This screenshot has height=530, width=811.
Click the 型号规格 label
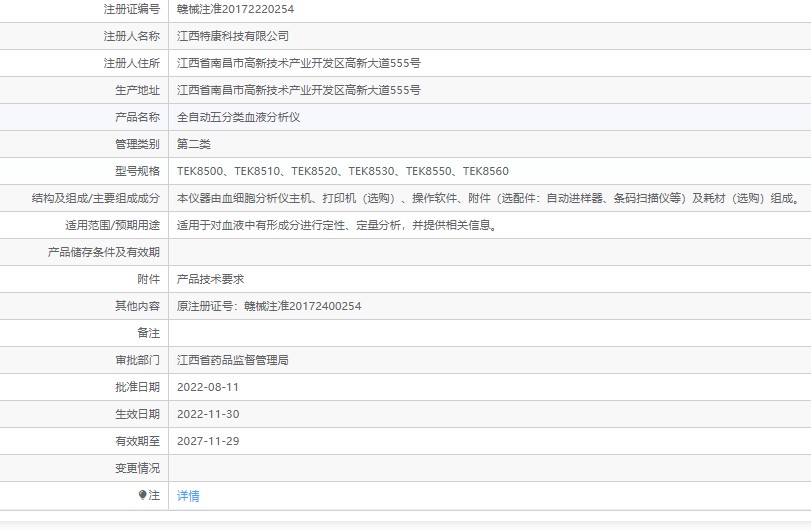click(138, 171)
